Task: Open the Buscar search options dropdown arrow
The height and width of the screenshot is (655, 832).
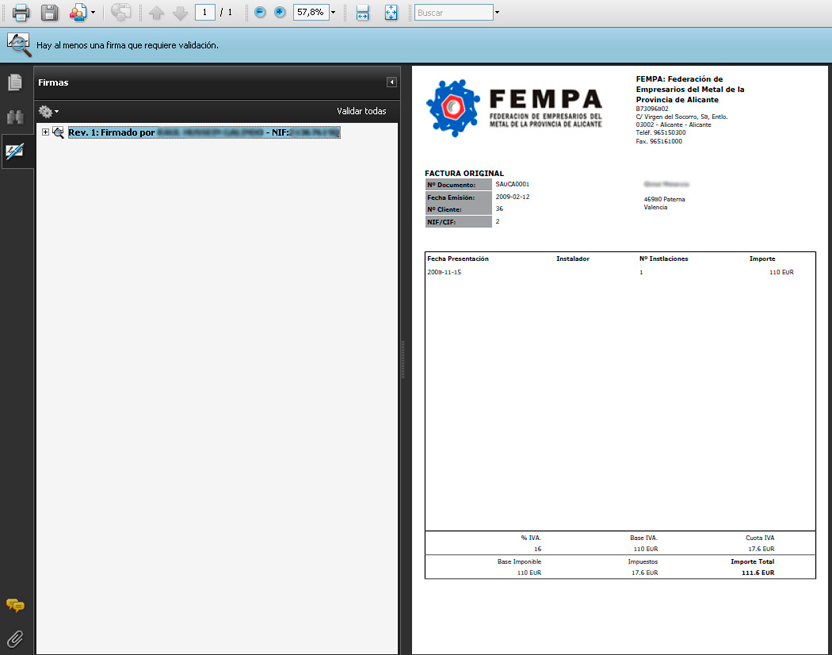Action: [498, 13]
